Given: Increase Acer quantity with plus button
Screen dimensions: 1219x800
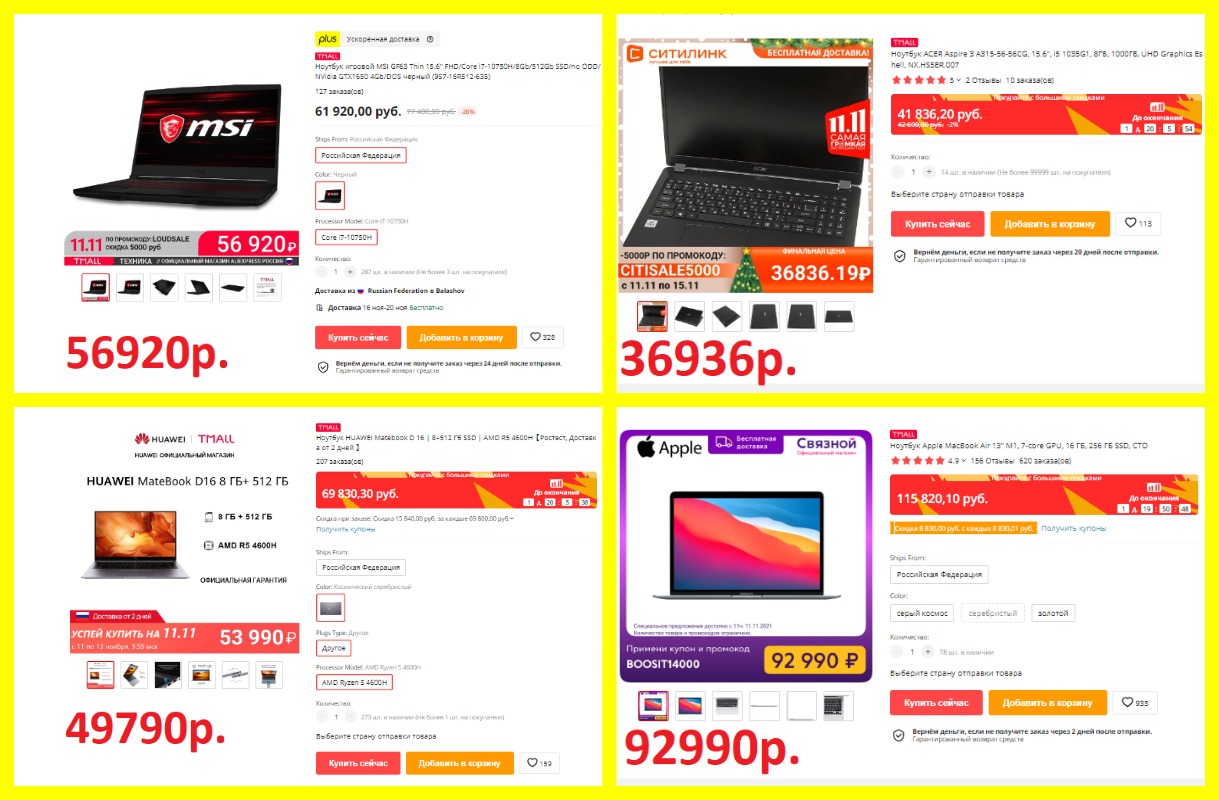Looking at the screenshot, I should 929,172.
